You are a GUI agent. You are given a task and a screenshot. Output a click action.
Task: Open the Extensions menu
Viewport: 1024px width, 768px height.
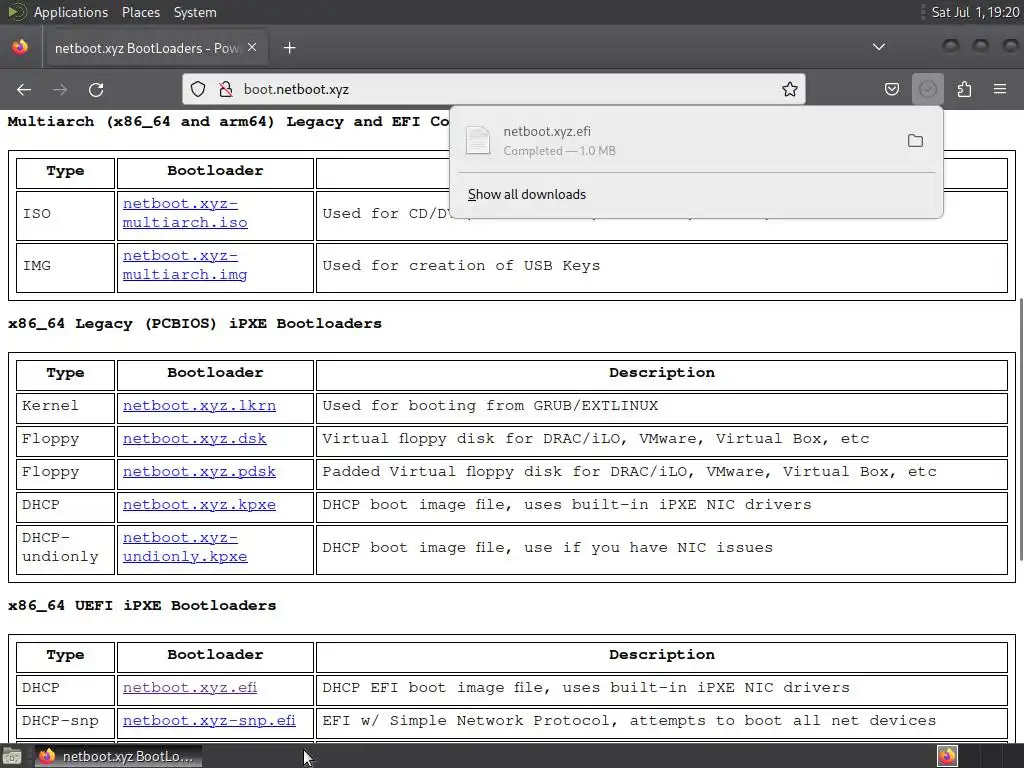click(964, 89)
